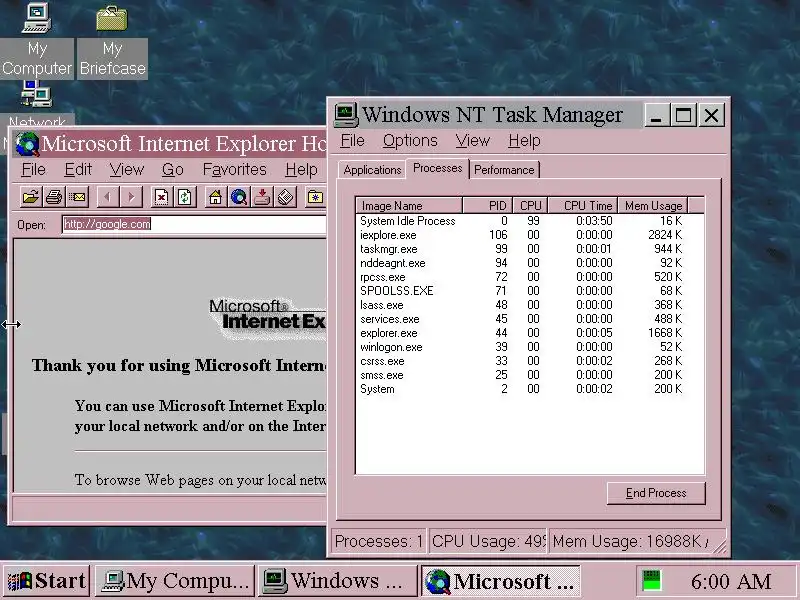Click Processes count in Task Manager status bar

379,541
